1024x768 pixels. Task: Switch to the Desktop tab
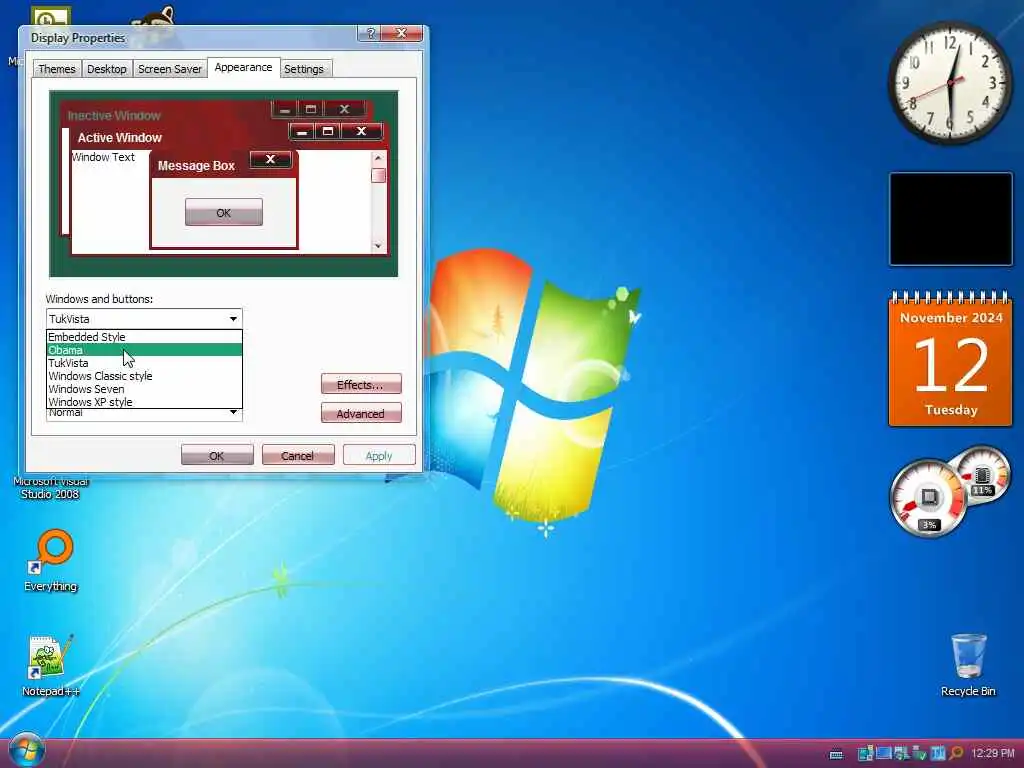(106, 69)
